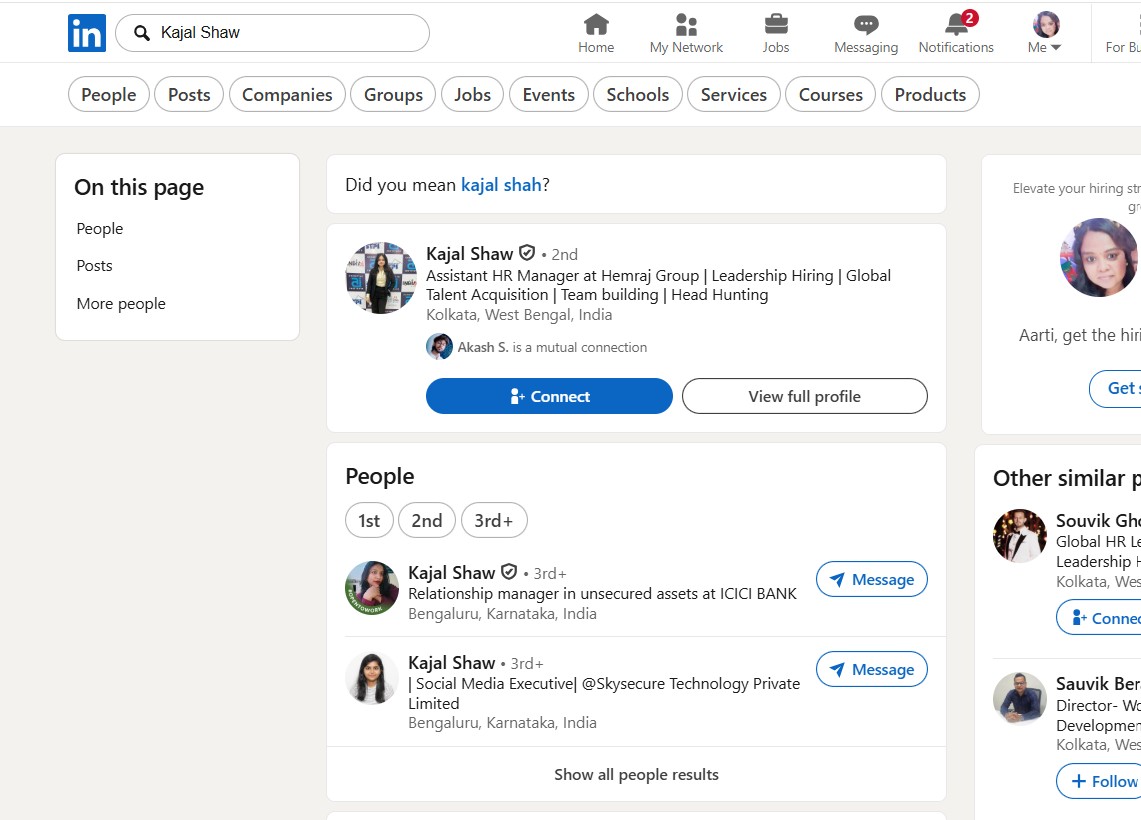Screen dimensions: 1141x820
Task: Connect with Kajal Shaw
Action: [x=549, y=396]
